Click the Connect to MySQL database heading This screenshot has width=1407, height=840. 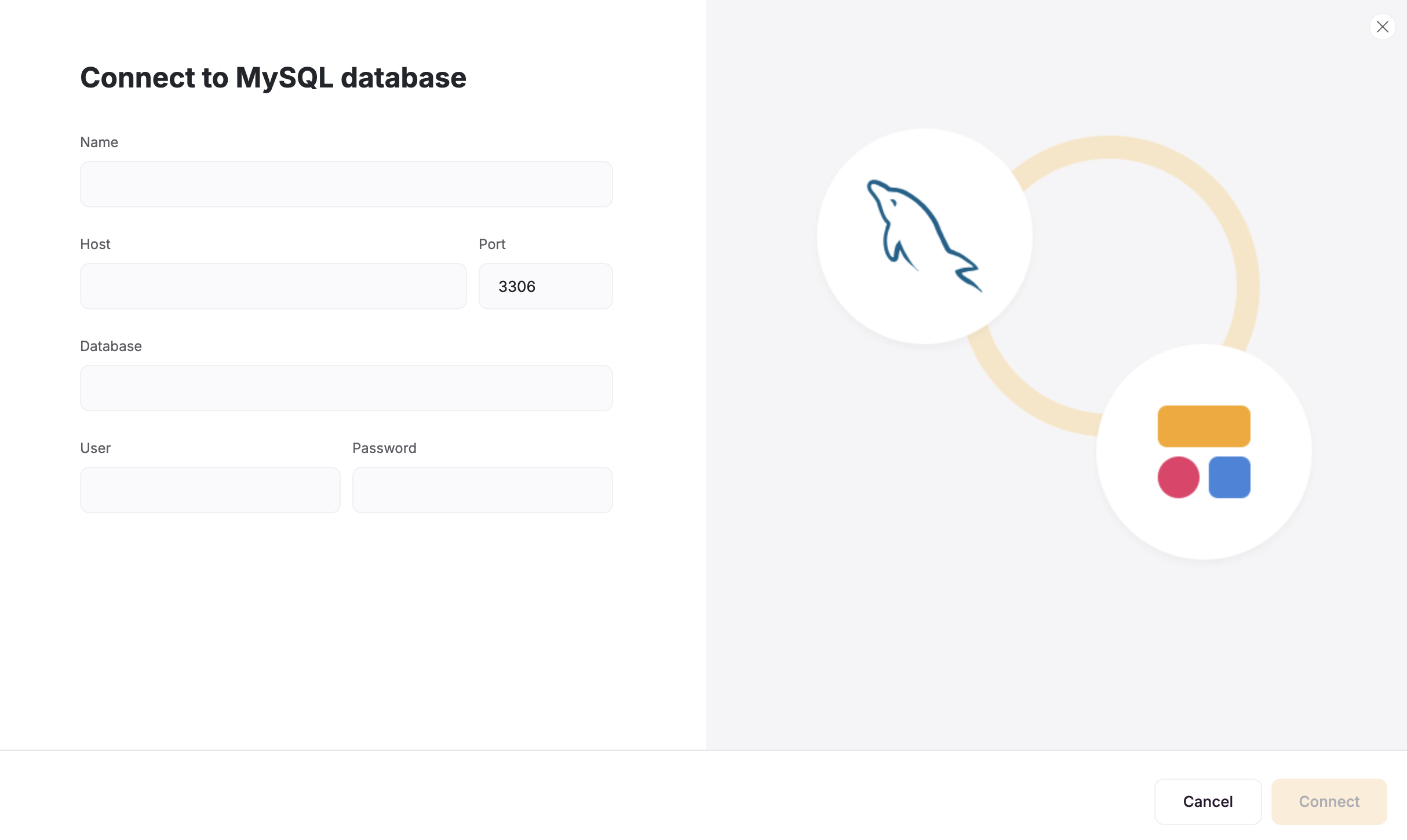273,78
